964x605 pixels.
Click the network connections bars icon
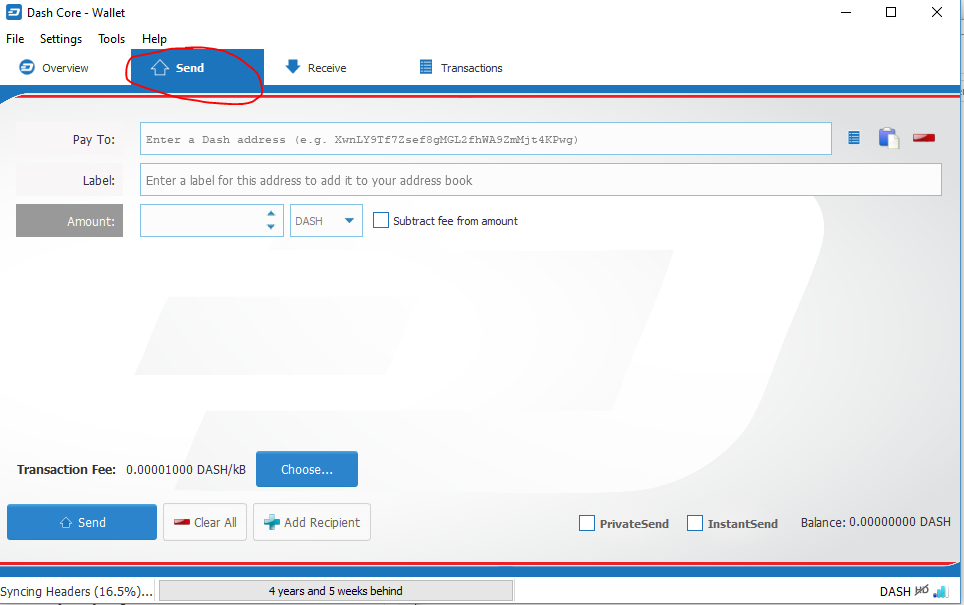point(941,591)
